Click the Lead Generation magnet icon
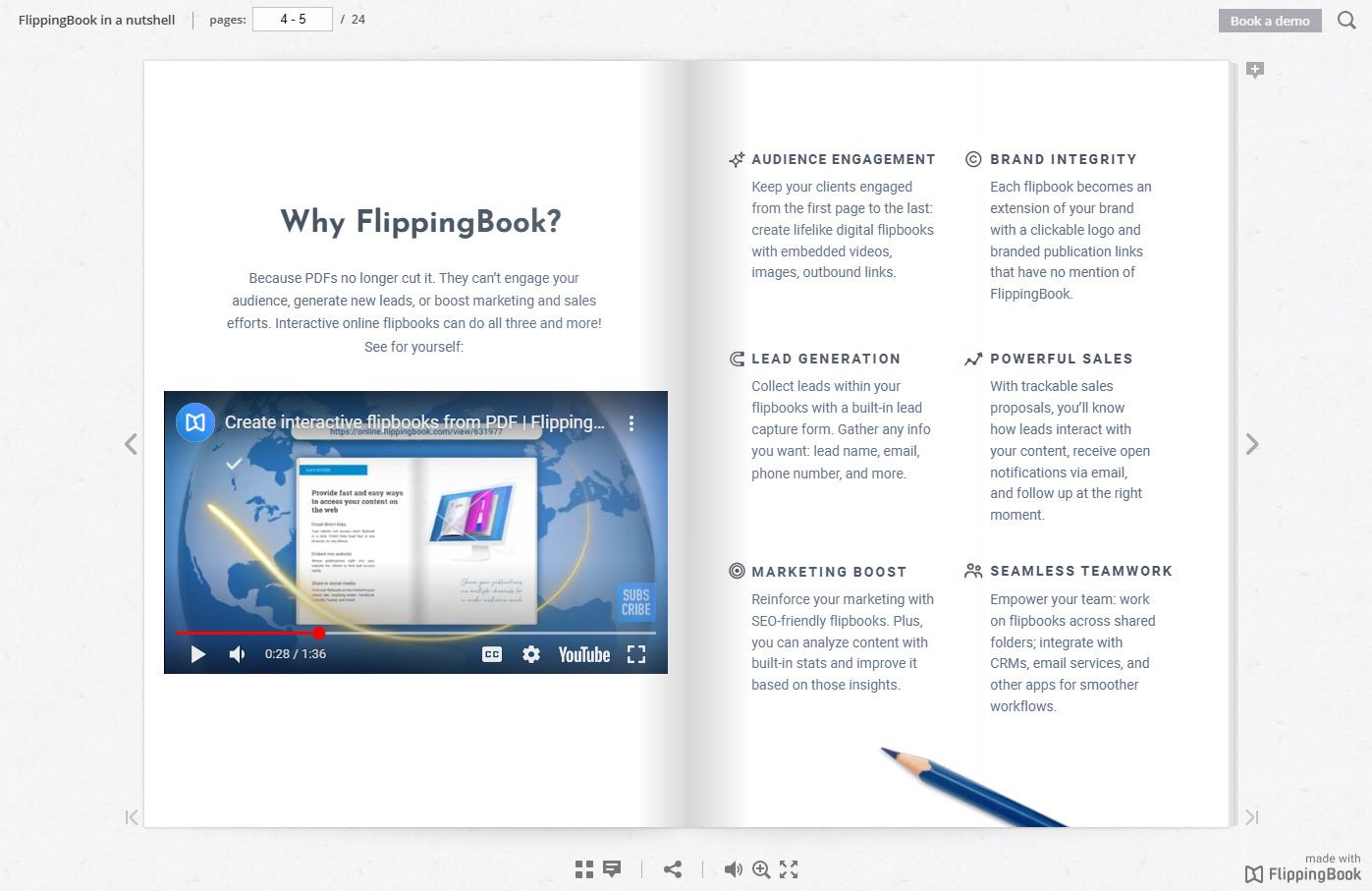 [x=737, y=359]
